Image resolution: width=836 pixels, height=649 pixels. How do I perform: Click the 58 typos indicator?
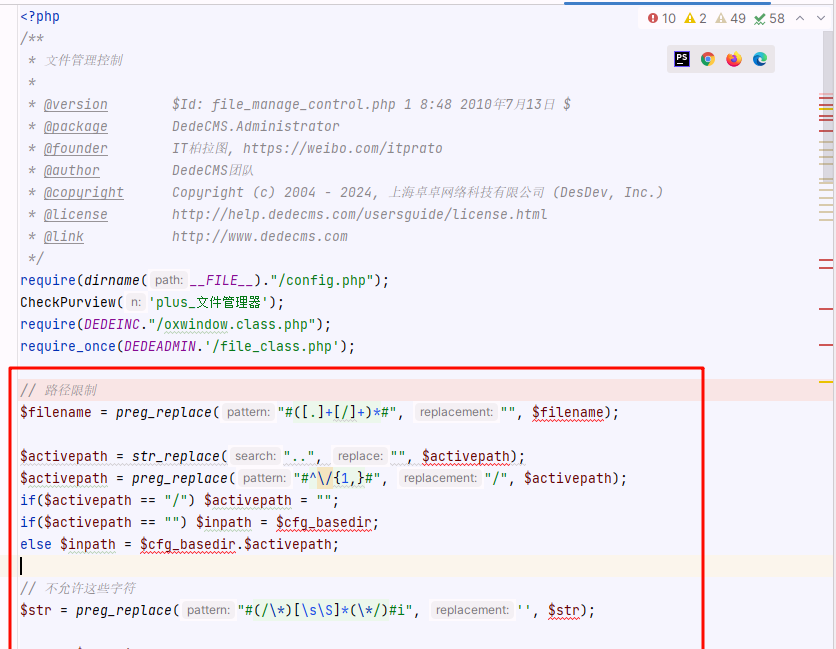[x=769, y=19]
